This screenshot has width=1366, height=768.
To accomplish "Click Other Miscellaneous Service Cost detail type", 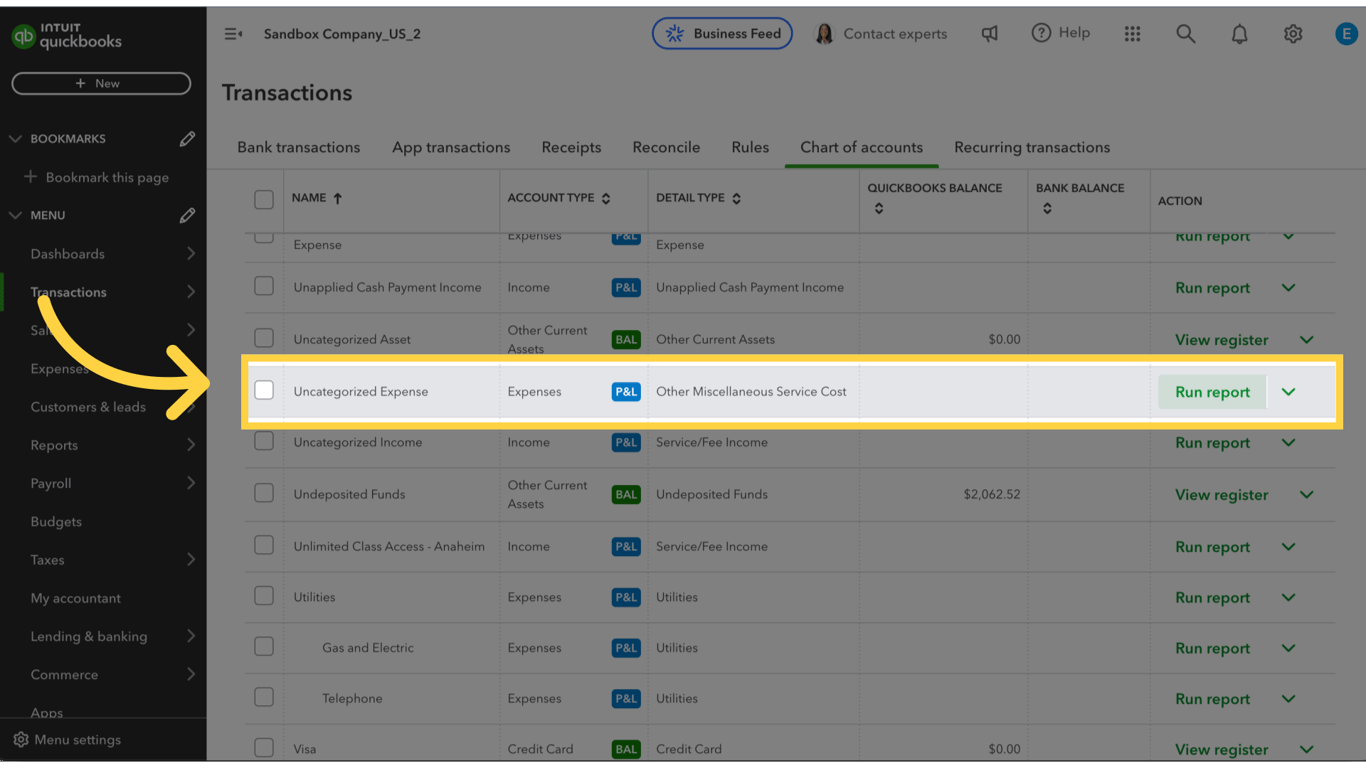I will 751,392.
